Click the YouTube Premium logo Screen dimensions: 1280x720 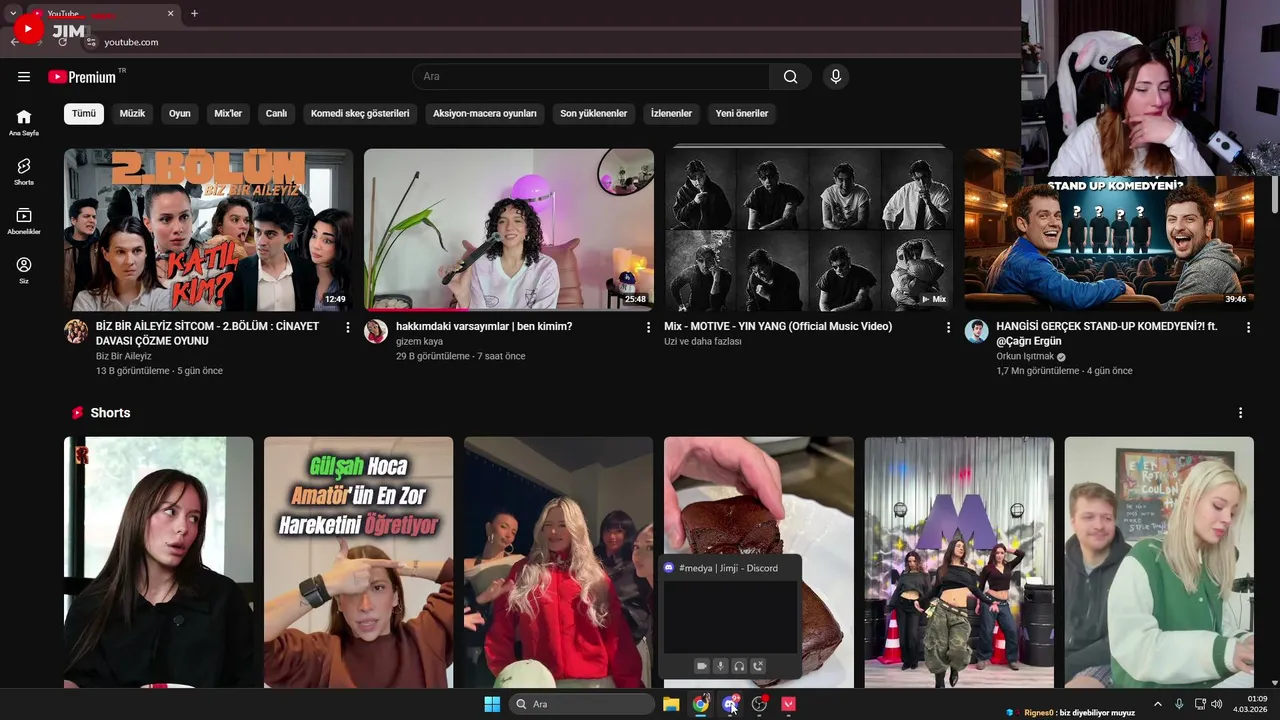(83, 77)
